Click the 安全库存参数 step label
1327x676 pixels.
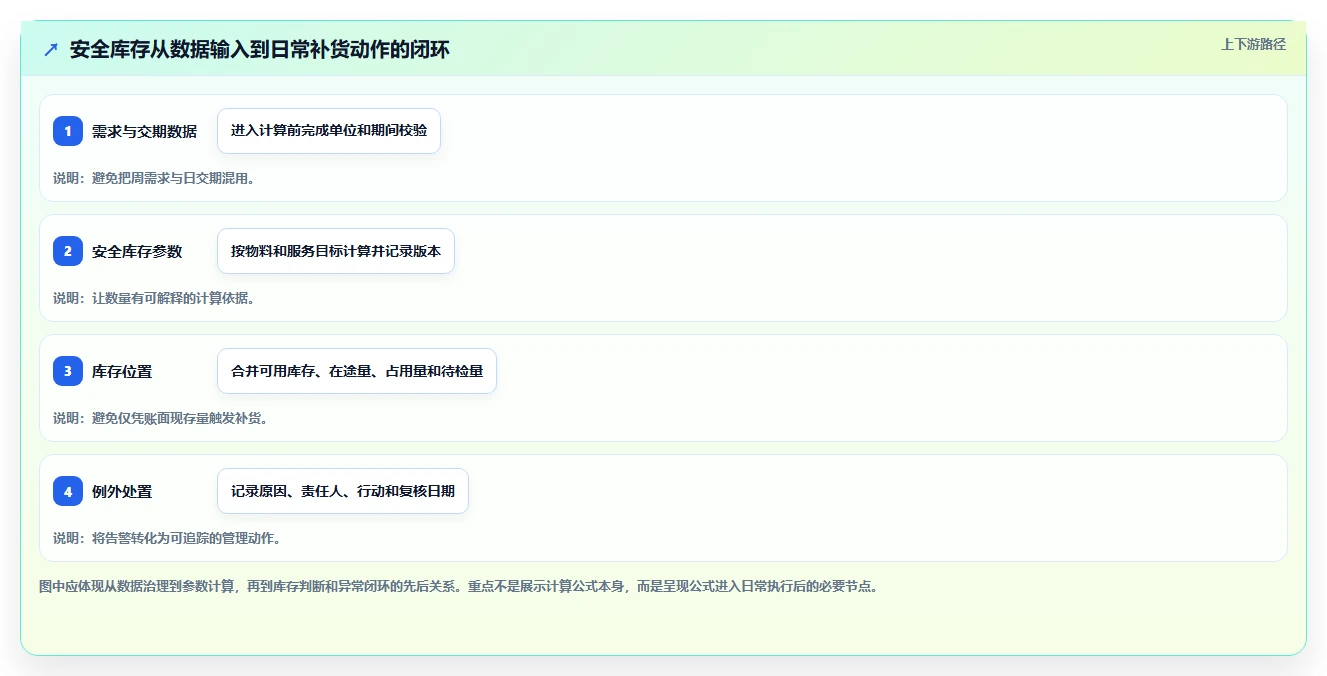click(x=137, y=251)
